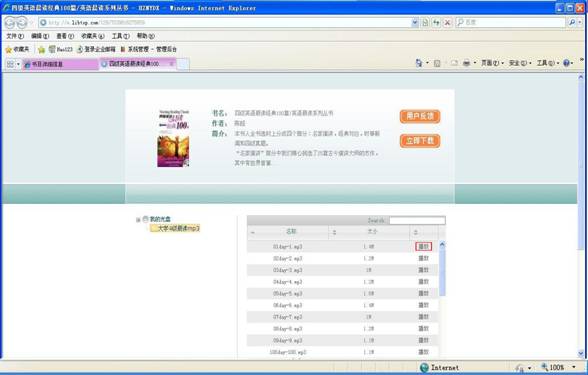The image size is (588, 375).
Task: Open the 工具 command bar dropdown
Action: click(x=548, y=63)
